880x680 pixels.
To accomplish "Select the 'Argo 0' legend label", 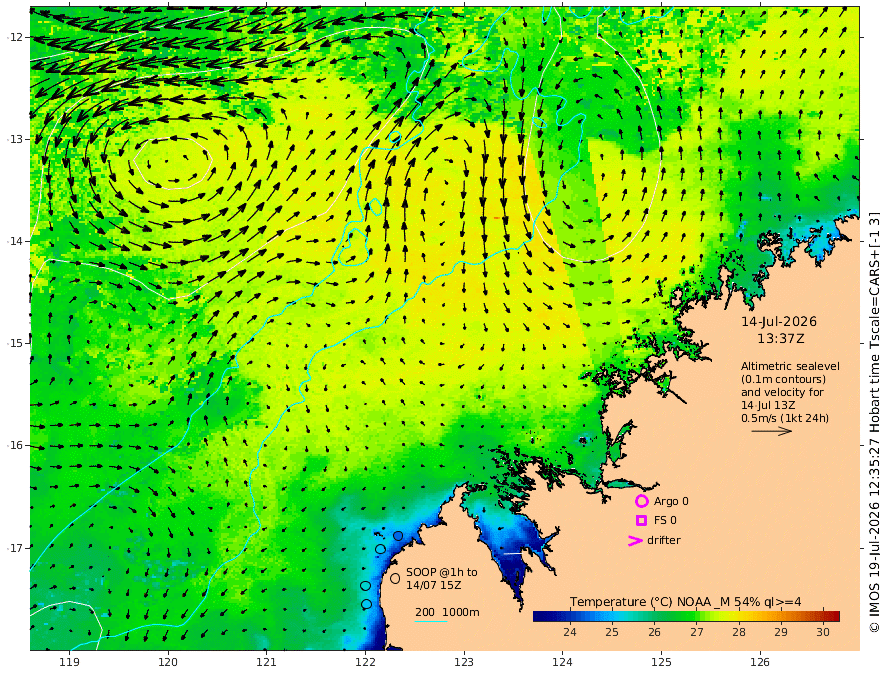I will tap(671, 501).
